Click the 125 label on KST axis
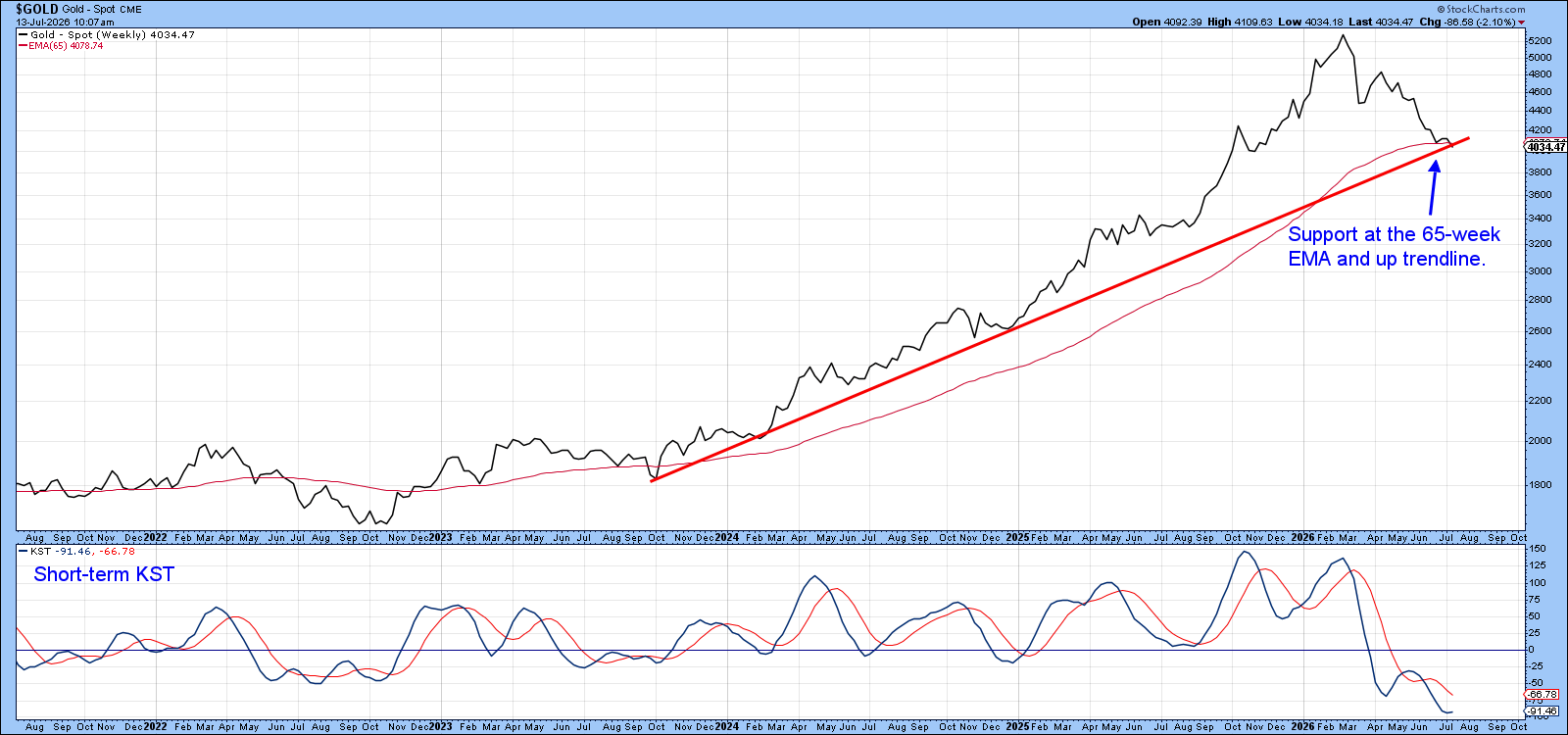The height and width of the screenshot is (735, 1568). pyautogui.click(x=1537, y=566)
